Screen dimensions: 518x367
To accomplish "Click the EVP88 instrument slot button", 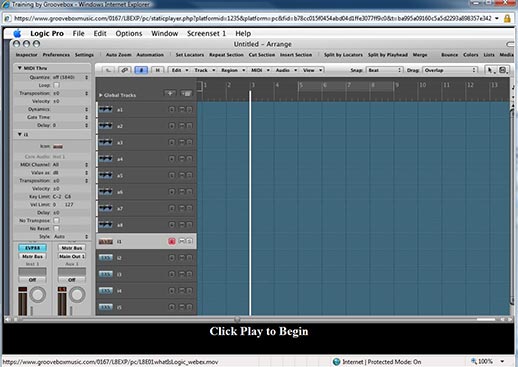I will 32,248.
